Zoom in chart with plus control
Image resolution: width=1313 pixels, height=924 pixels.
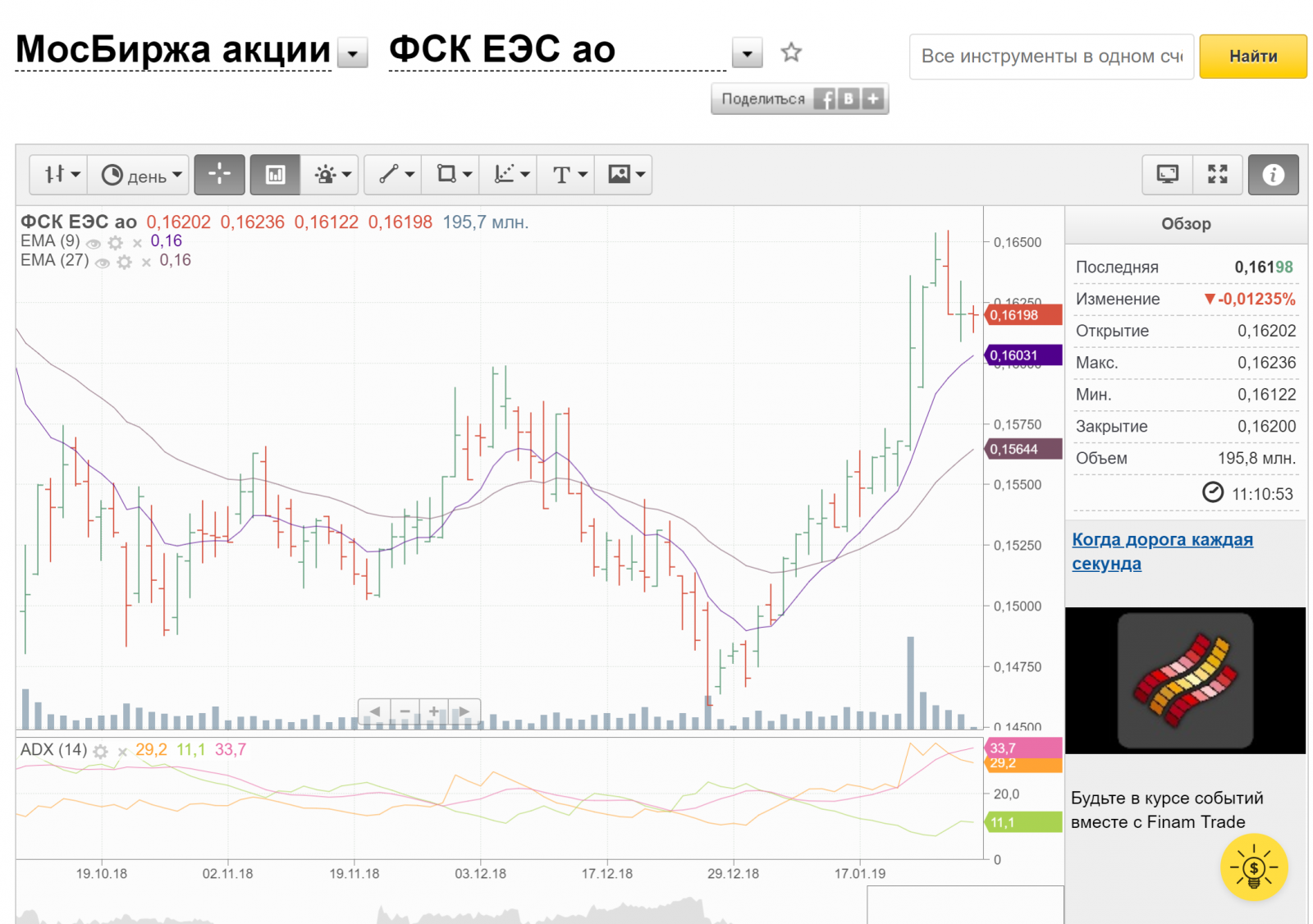tap(434, 711)
